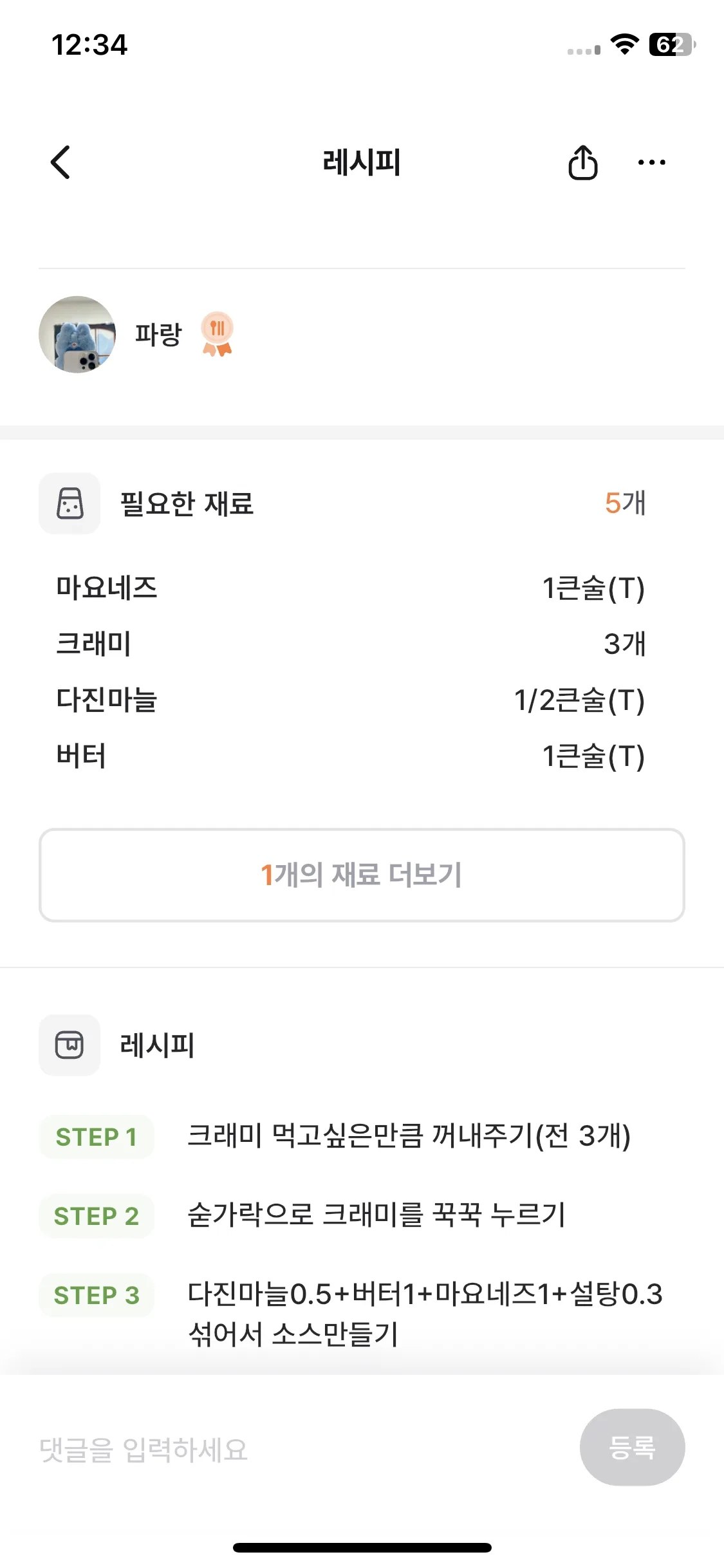Tap the STEP 1 label

97,1137
